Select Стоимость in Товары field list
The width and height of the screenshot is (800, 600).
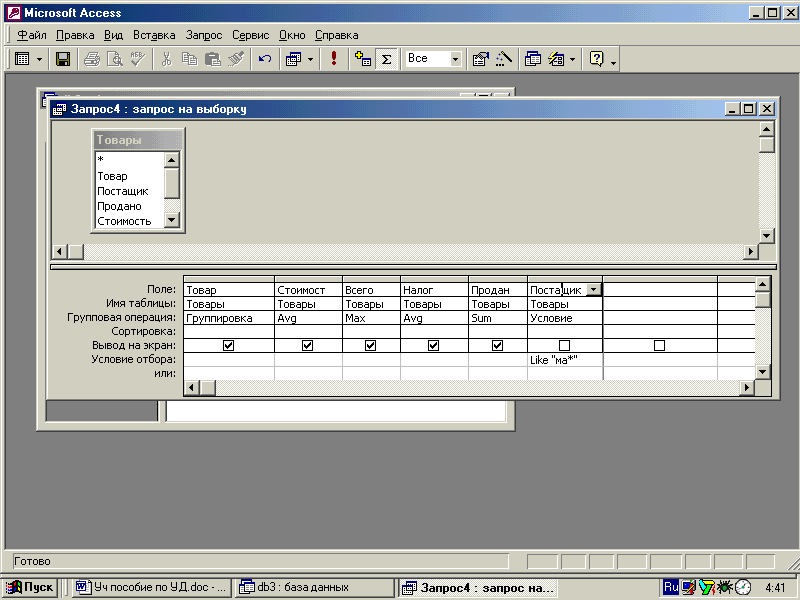(130, 221)
